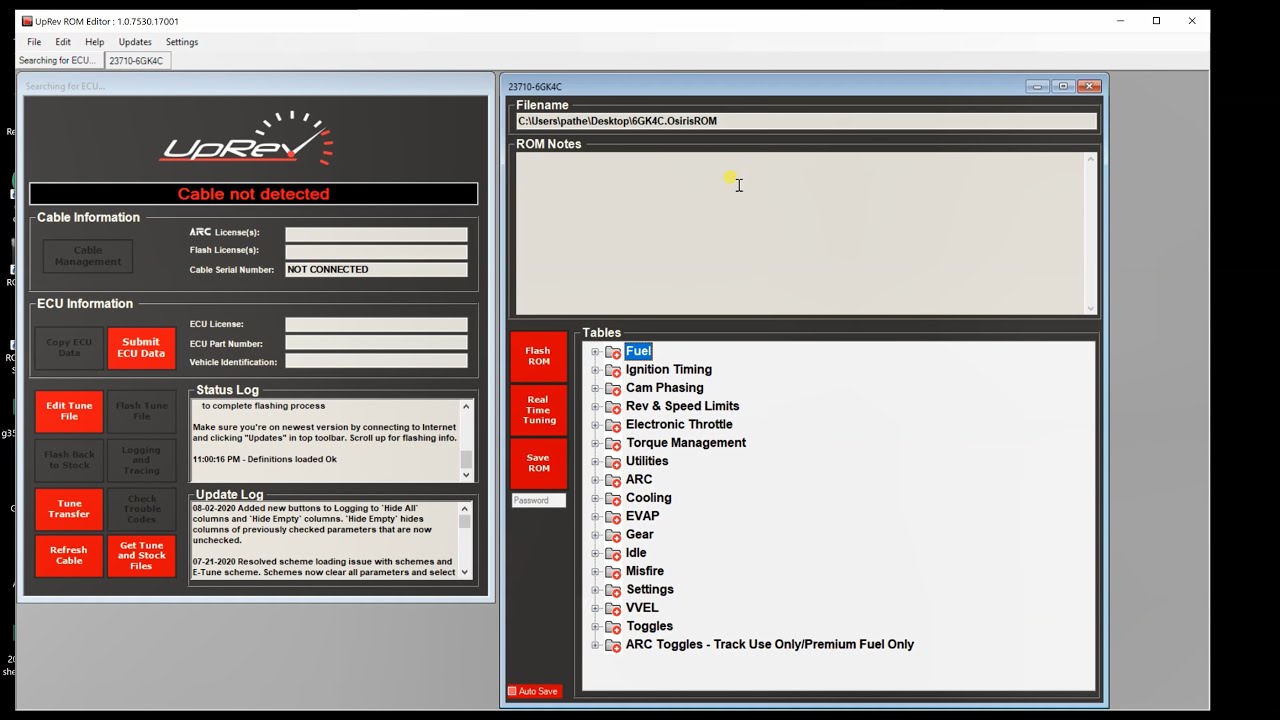Expand the Electronic Throttle tree node
This screenshot has width=1280, height=720.
[x=595, y=425]
